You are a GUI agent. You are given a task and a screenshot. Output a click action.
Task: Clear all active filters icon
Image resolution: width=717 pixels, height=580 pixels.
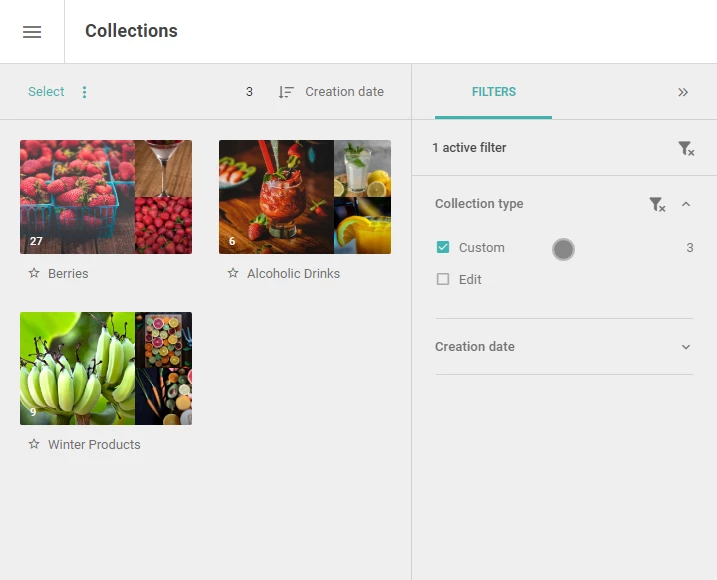tap(686, 148)
